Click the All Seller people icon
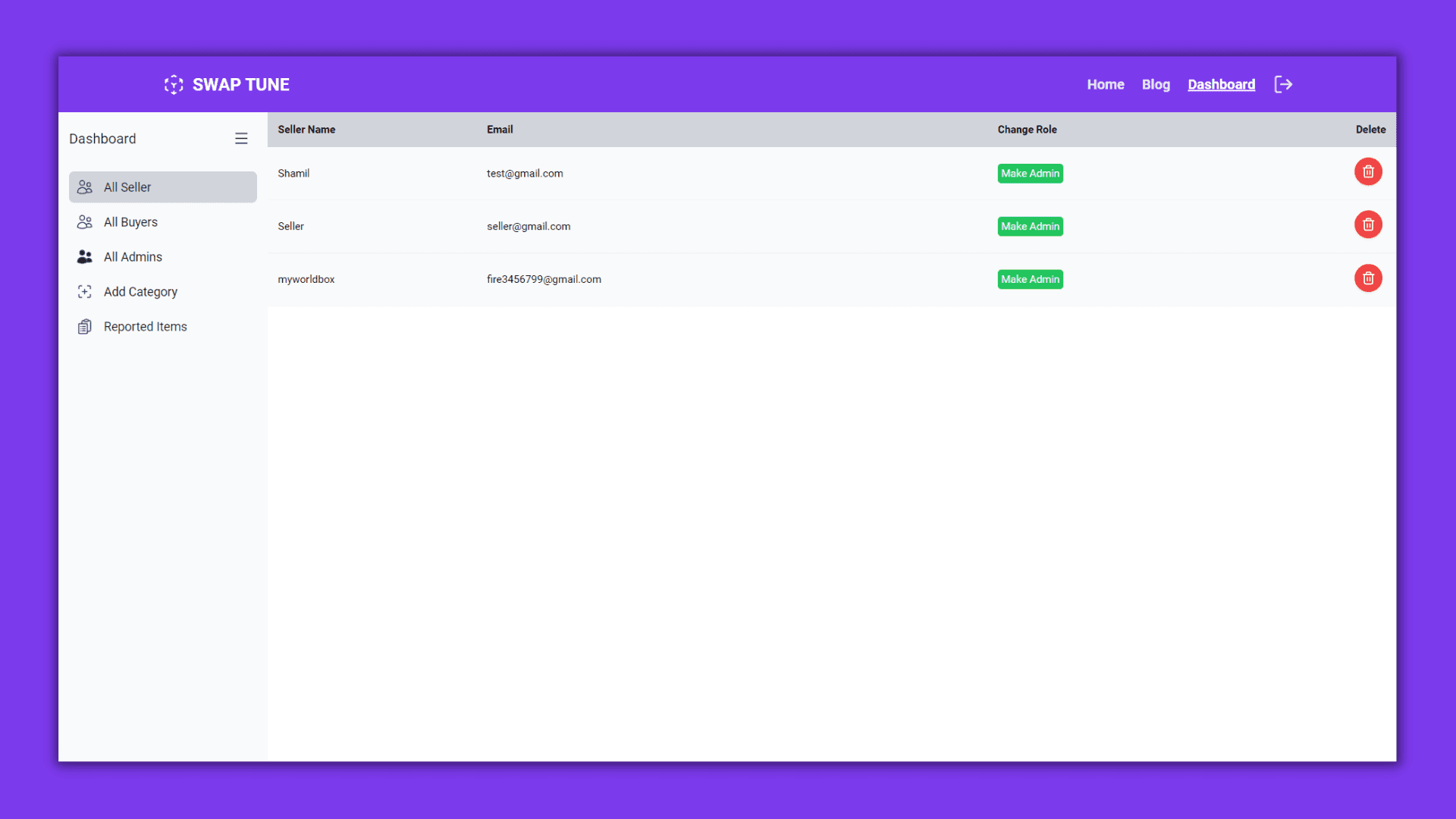The width and height of the screenshot is (1456, 819). (x=85, y=187)
